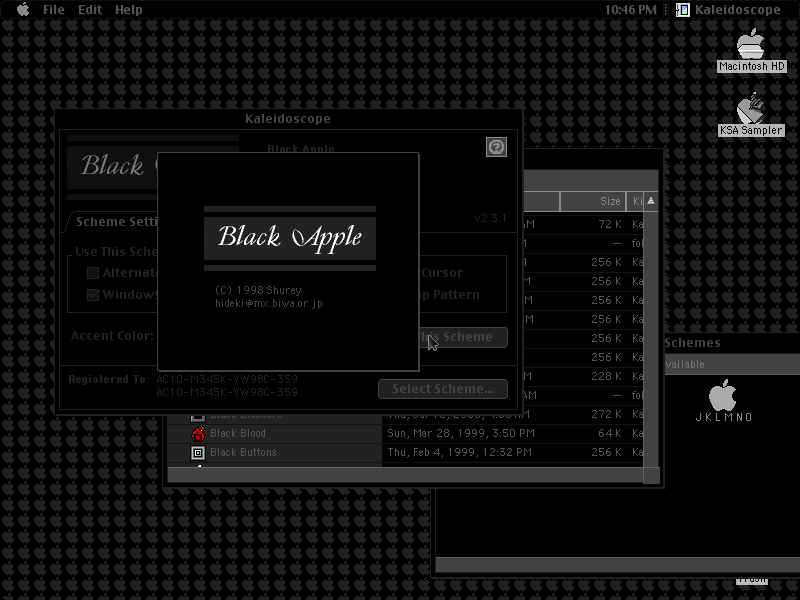Click the partly hidden This Scheme button
800x600 pixels.
click(x=463, y=337)
